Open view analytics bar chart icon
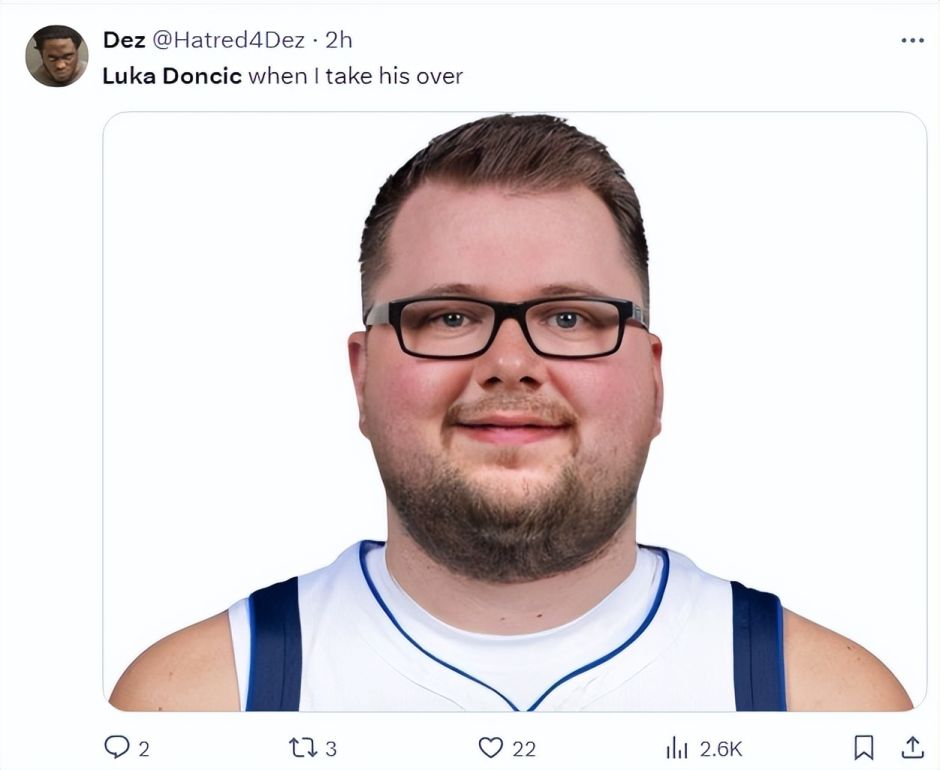Screen dimensions: 940x770 [x=677, y=748]
